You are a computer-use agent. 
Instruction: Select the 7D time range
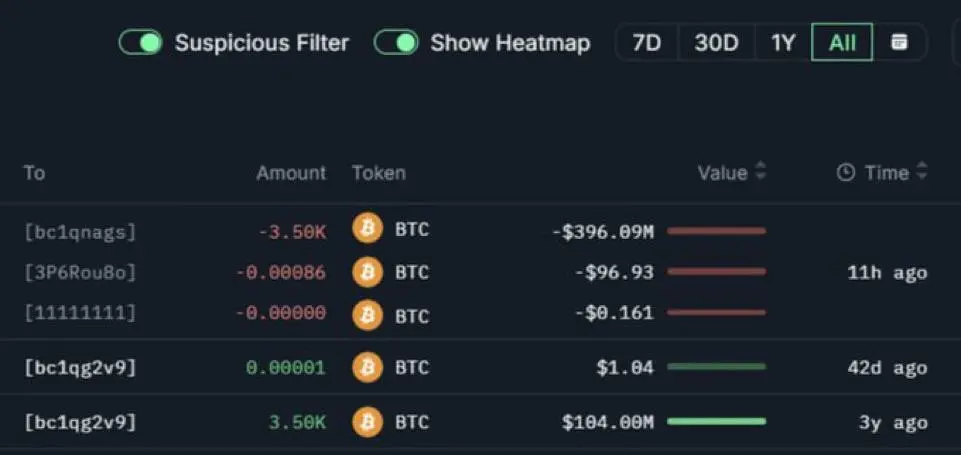pos(647,42)
